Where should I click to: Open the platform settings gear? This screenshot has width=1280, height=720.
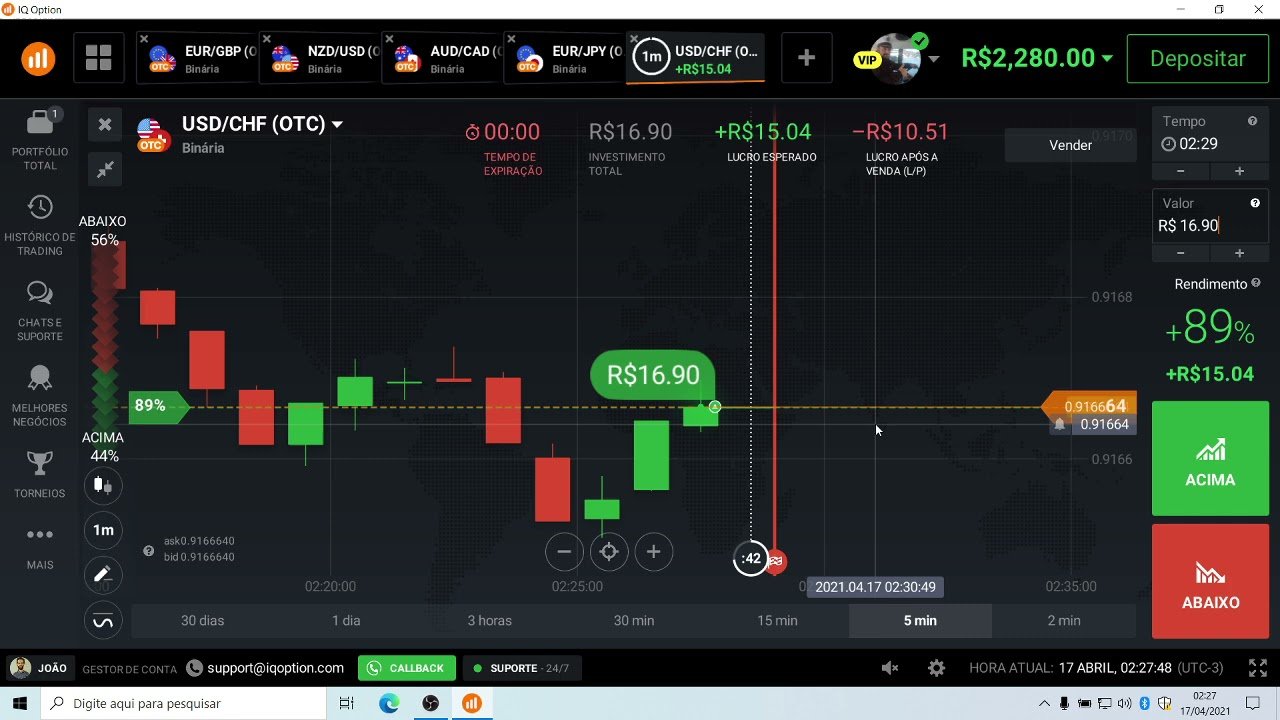(936, 668)
